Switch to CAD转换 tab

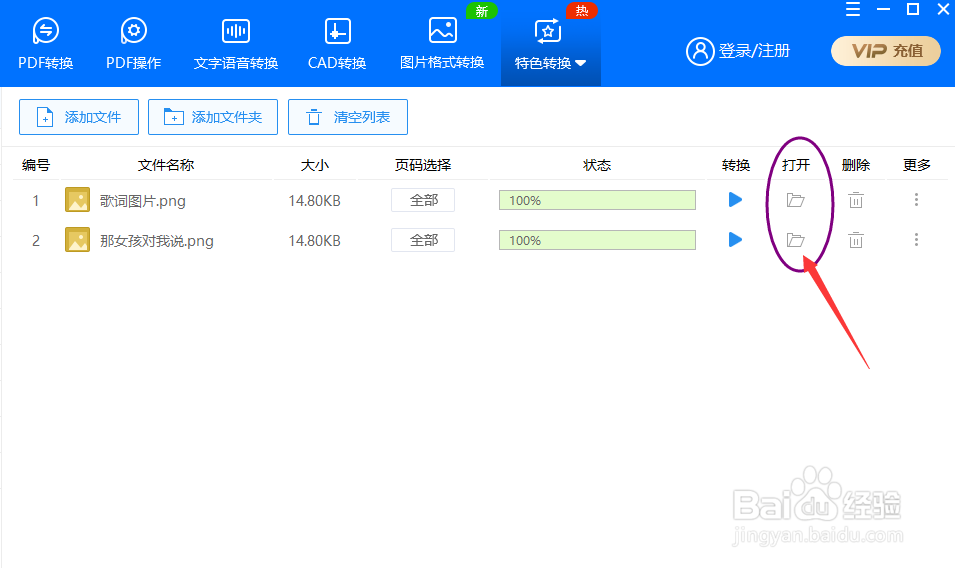tap(337, 44)
